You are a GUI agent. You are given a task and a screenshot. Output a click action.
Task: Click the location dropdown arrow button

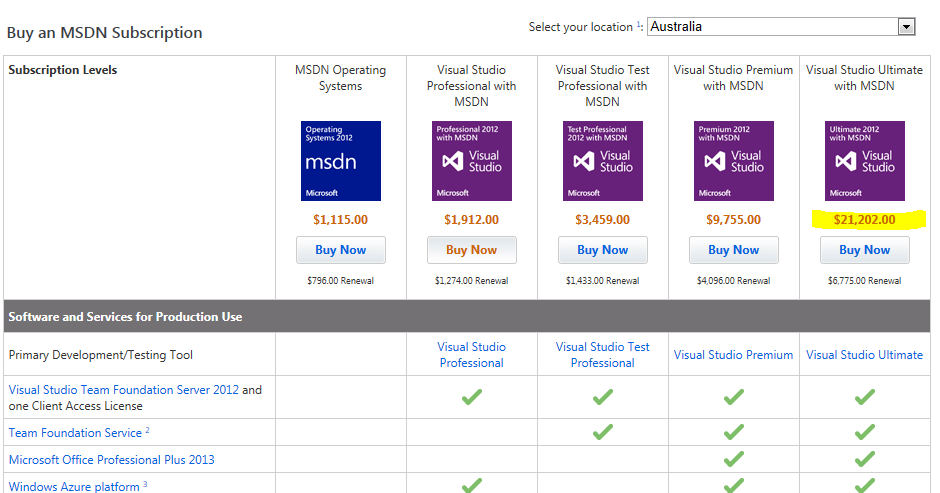(x=906, y=26)
